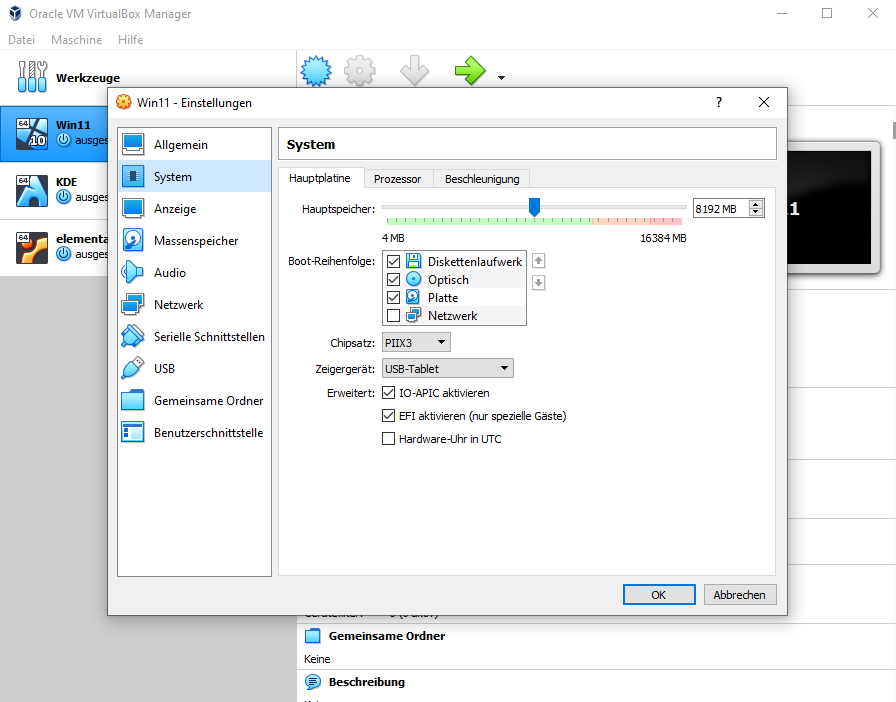The image size is (896, 702).
Task: Open the Hilfe menu
Action: [130, 39]
